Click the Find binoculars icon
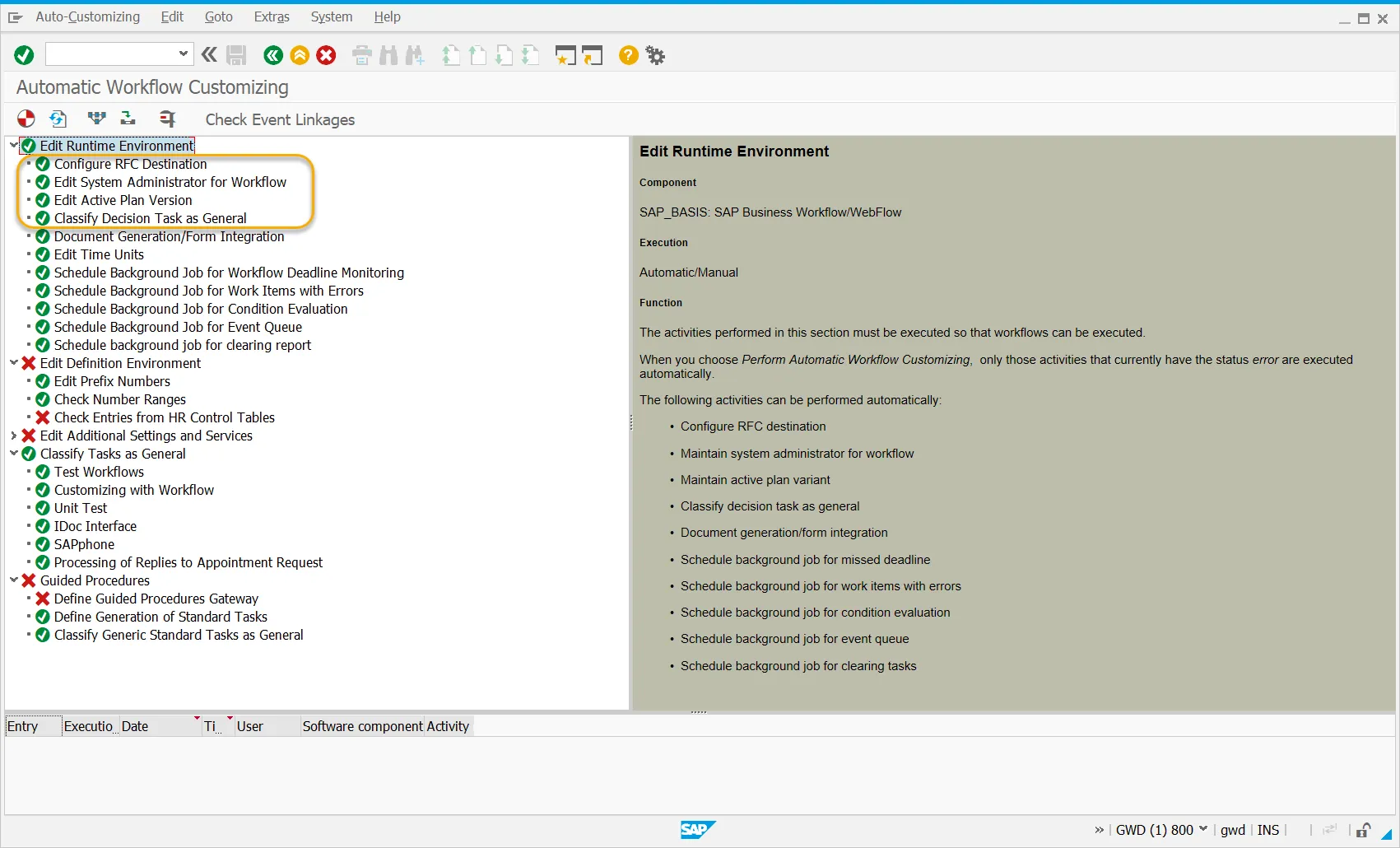1400x848 pixels. point(388,55)
